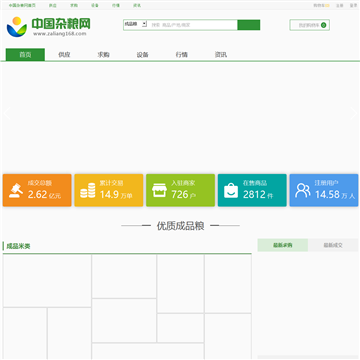The height and width of the screenshot is (360, 360).
Task: Open the 资讯 navigation tab
Action: click(x=221, y=55)
